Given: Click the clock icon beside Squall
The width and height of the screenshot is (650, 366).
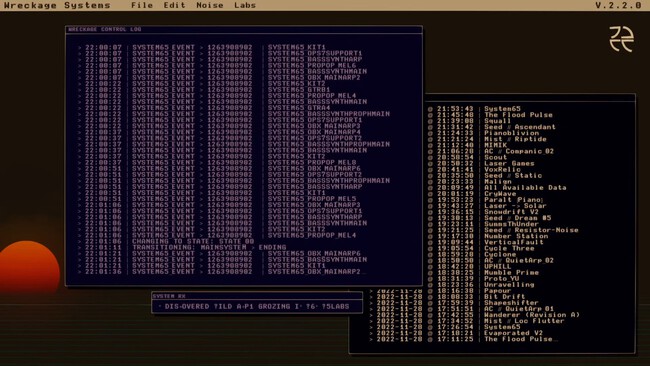Looking at the screenshot, I should click(430, 121).
